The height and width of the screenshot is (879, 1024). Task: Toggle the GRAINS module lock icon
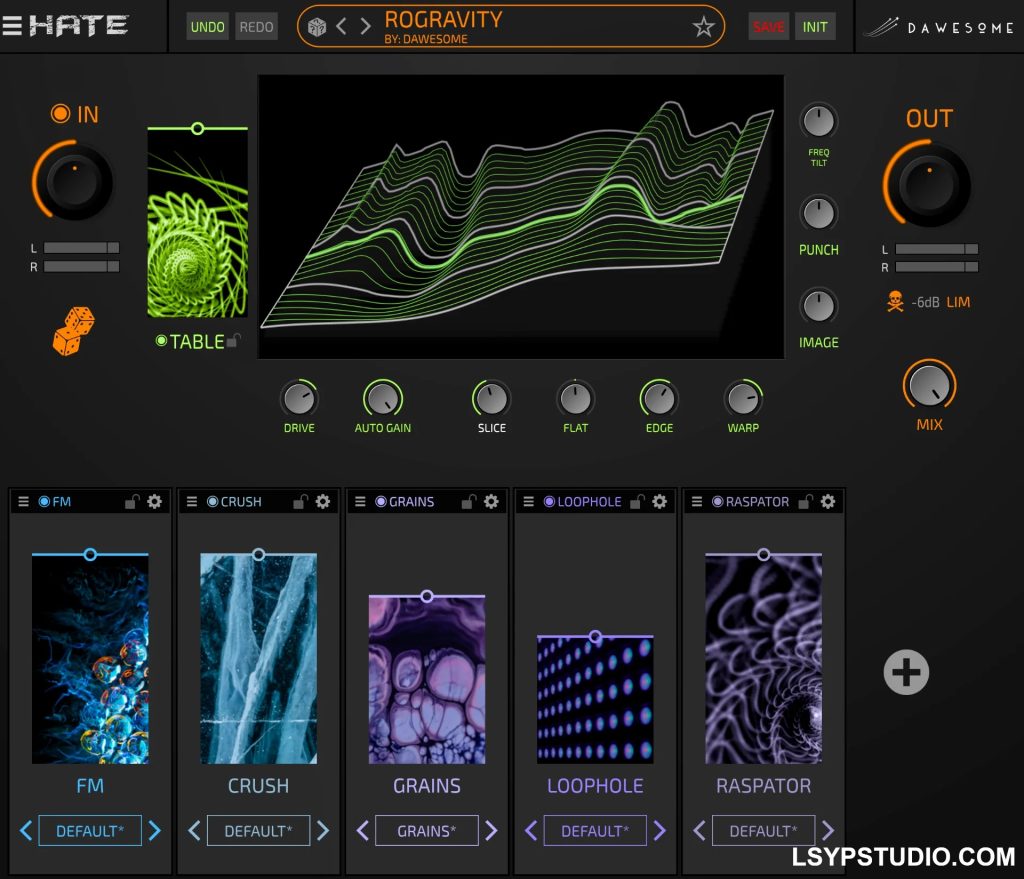(x=469, y=502)
